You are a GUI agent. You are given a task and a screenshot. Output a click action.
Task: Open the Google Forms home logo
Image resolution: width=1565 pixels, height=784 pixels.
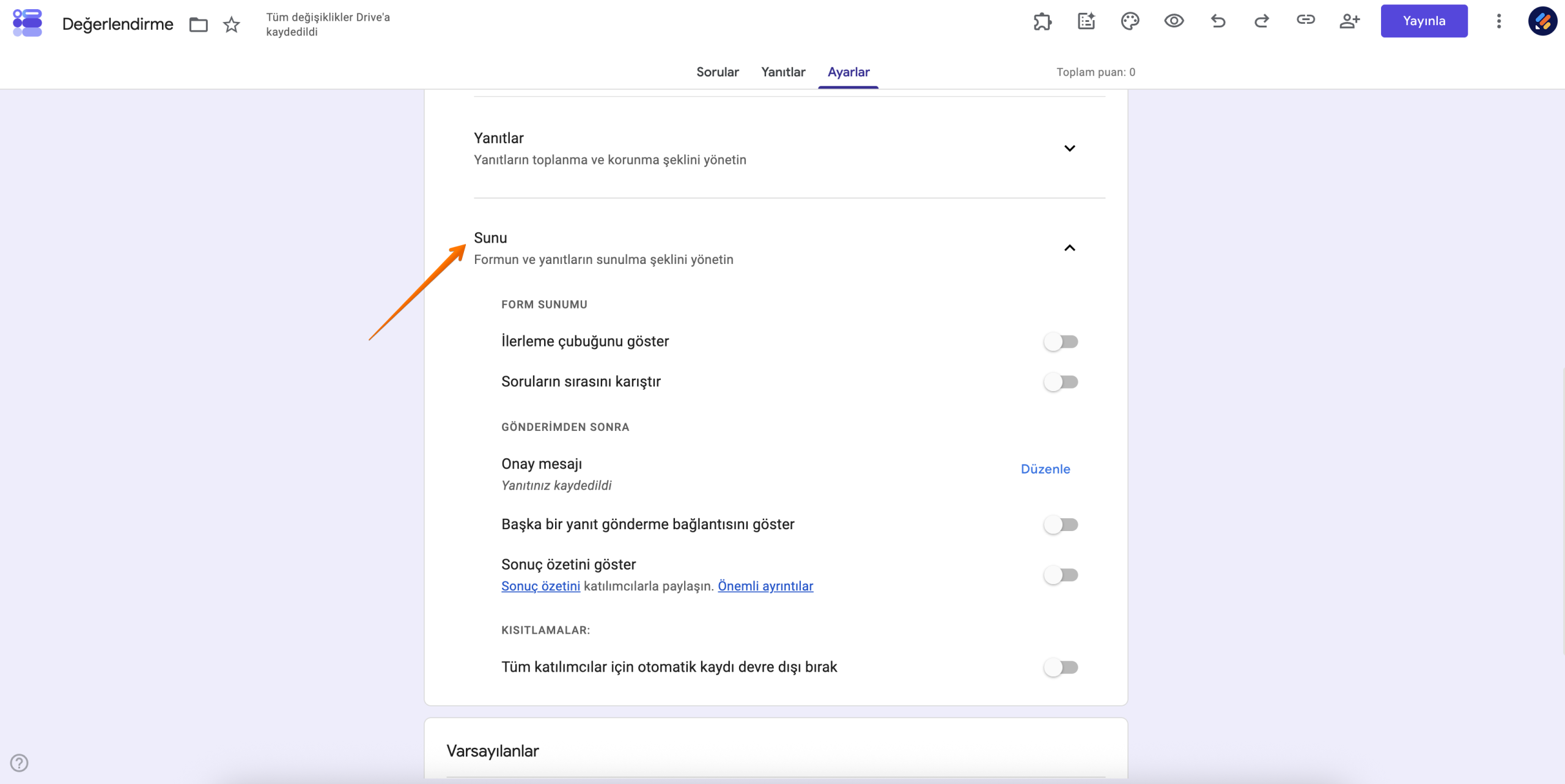click(28, 23)
